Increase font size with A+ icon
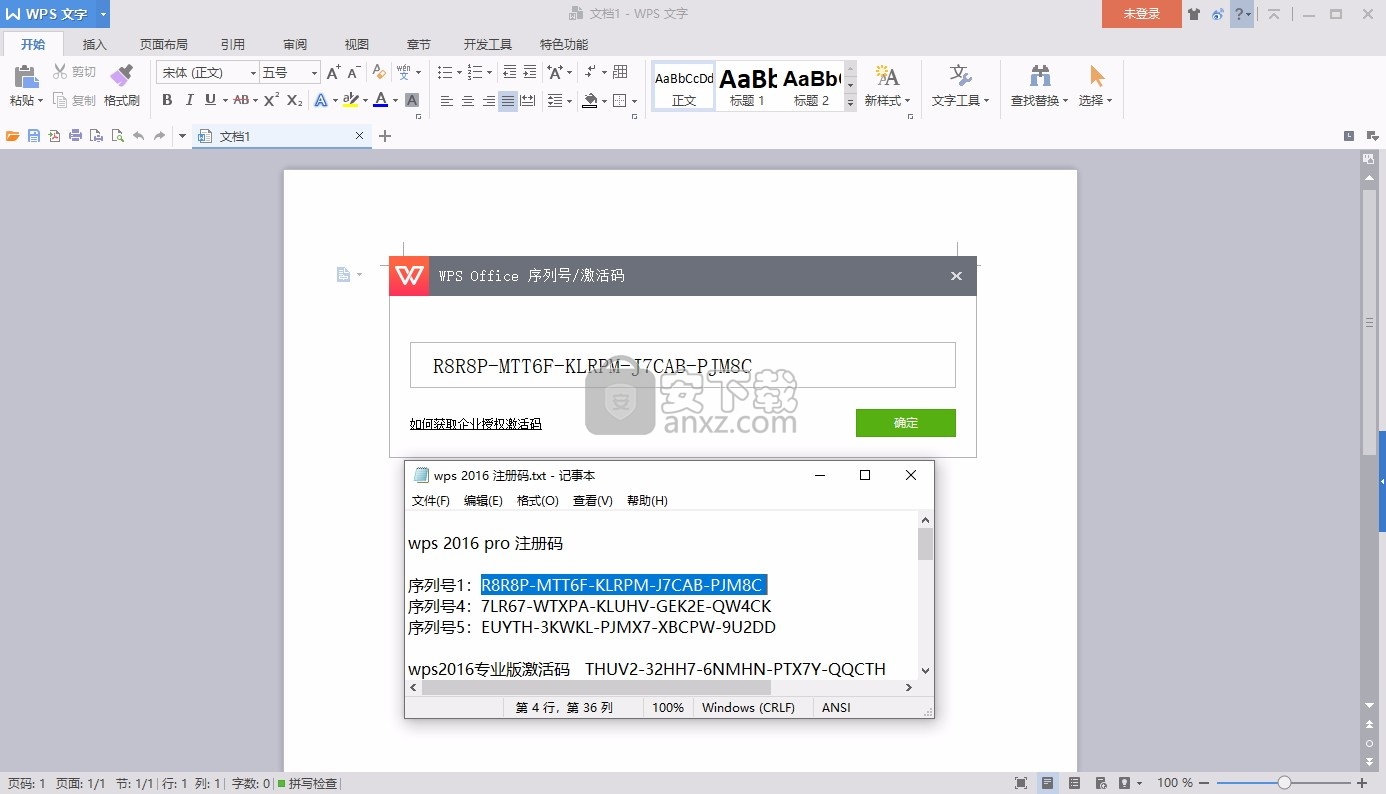 point(334,72)
